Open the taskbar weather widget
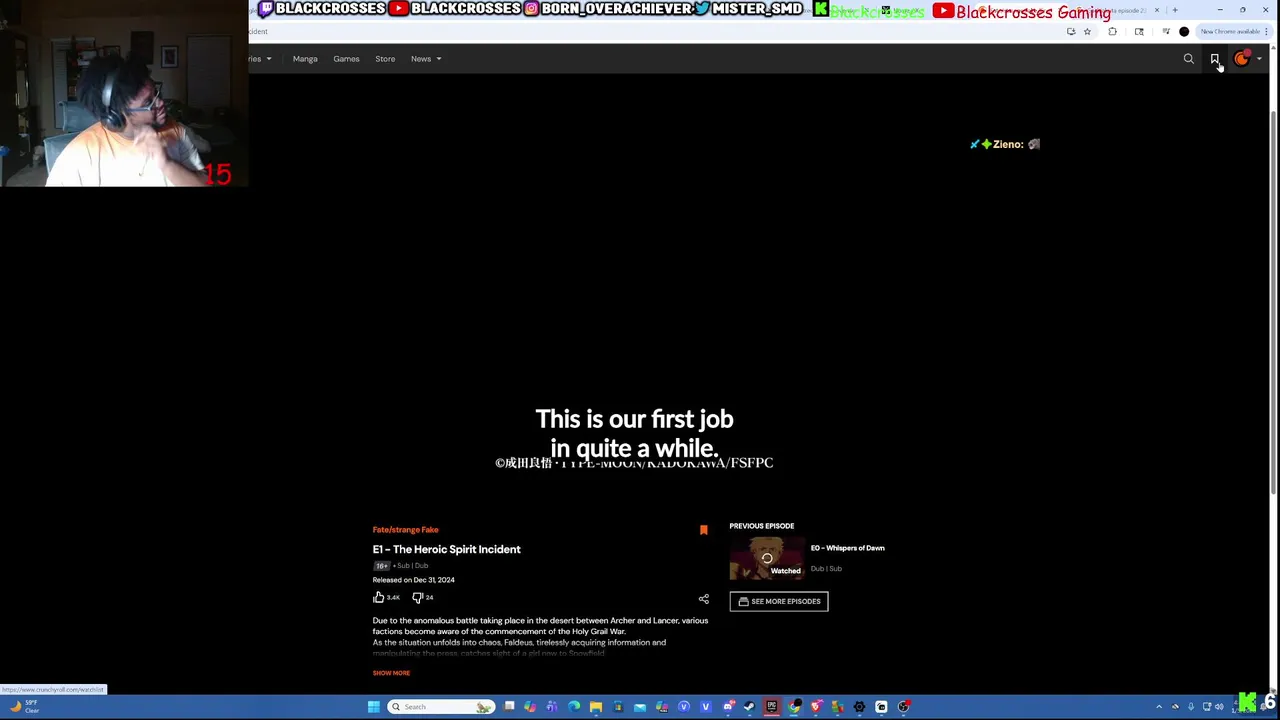 [25, 707]
